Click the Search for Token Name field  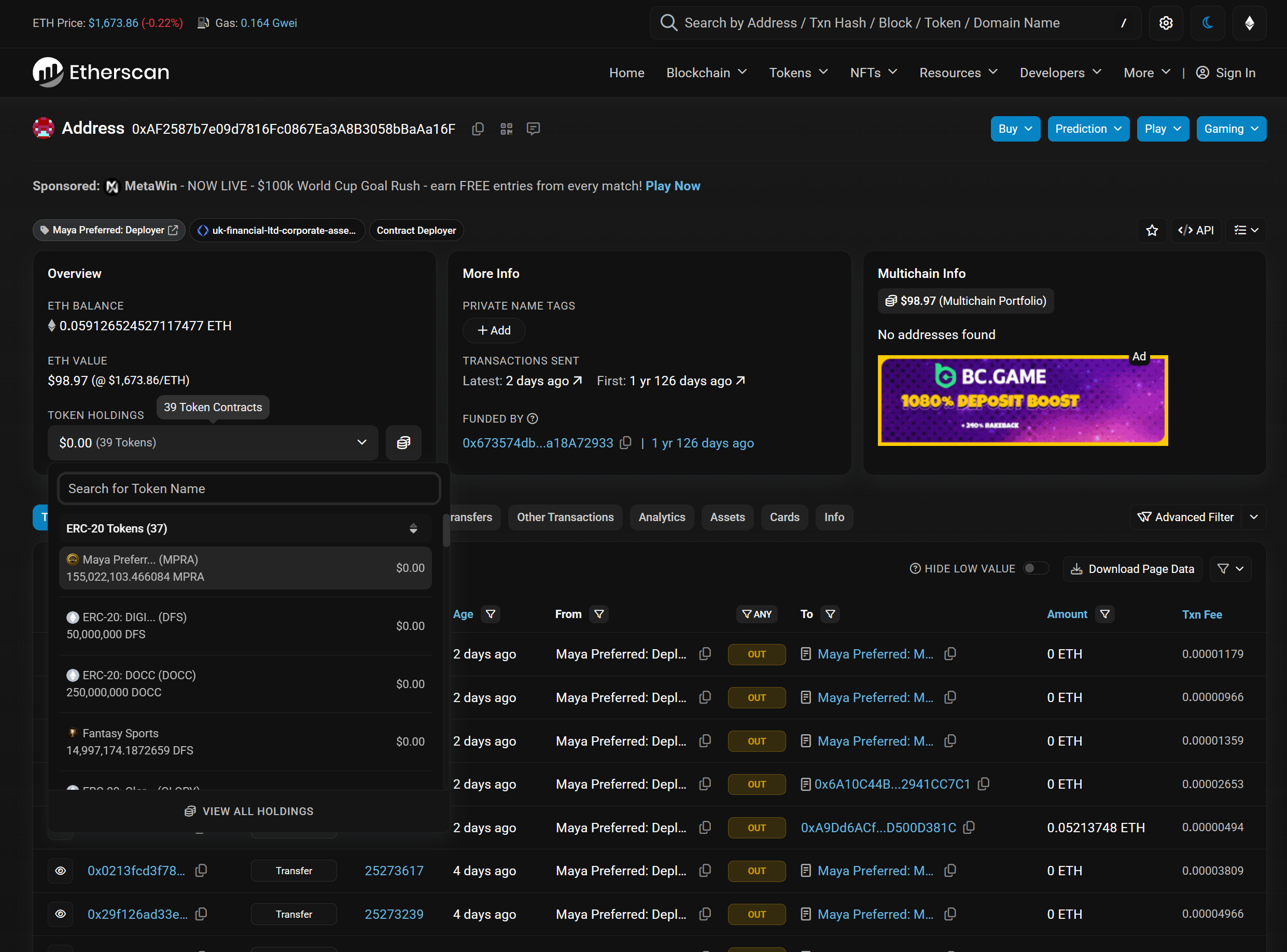point(249,488)
